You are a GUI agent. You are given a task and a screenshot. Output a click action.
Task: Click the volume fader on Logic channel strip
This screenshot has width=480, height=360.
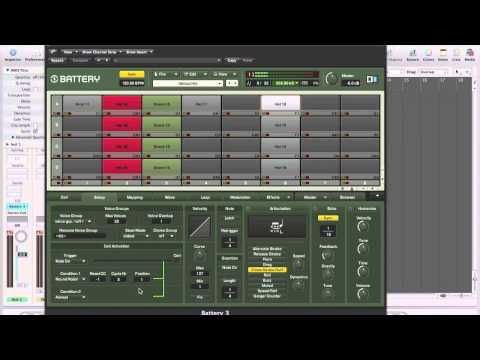coord(22,254)
